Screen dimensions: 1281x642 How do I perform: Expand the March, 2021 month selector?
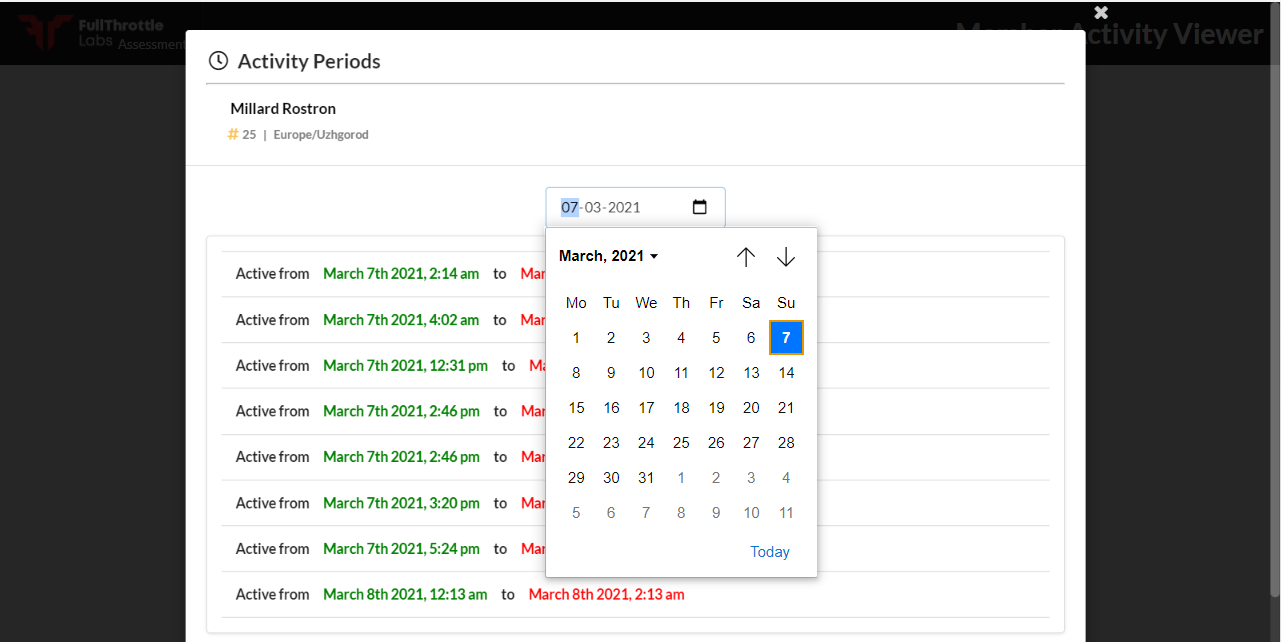608,257
